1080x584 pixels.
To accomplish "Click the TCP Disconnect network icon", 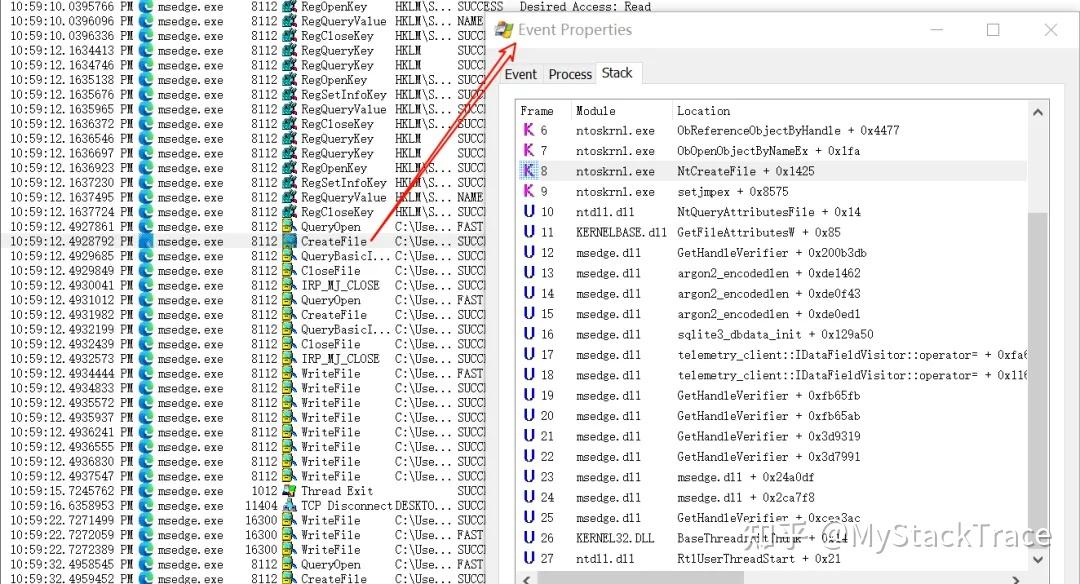I will (290, 505).
